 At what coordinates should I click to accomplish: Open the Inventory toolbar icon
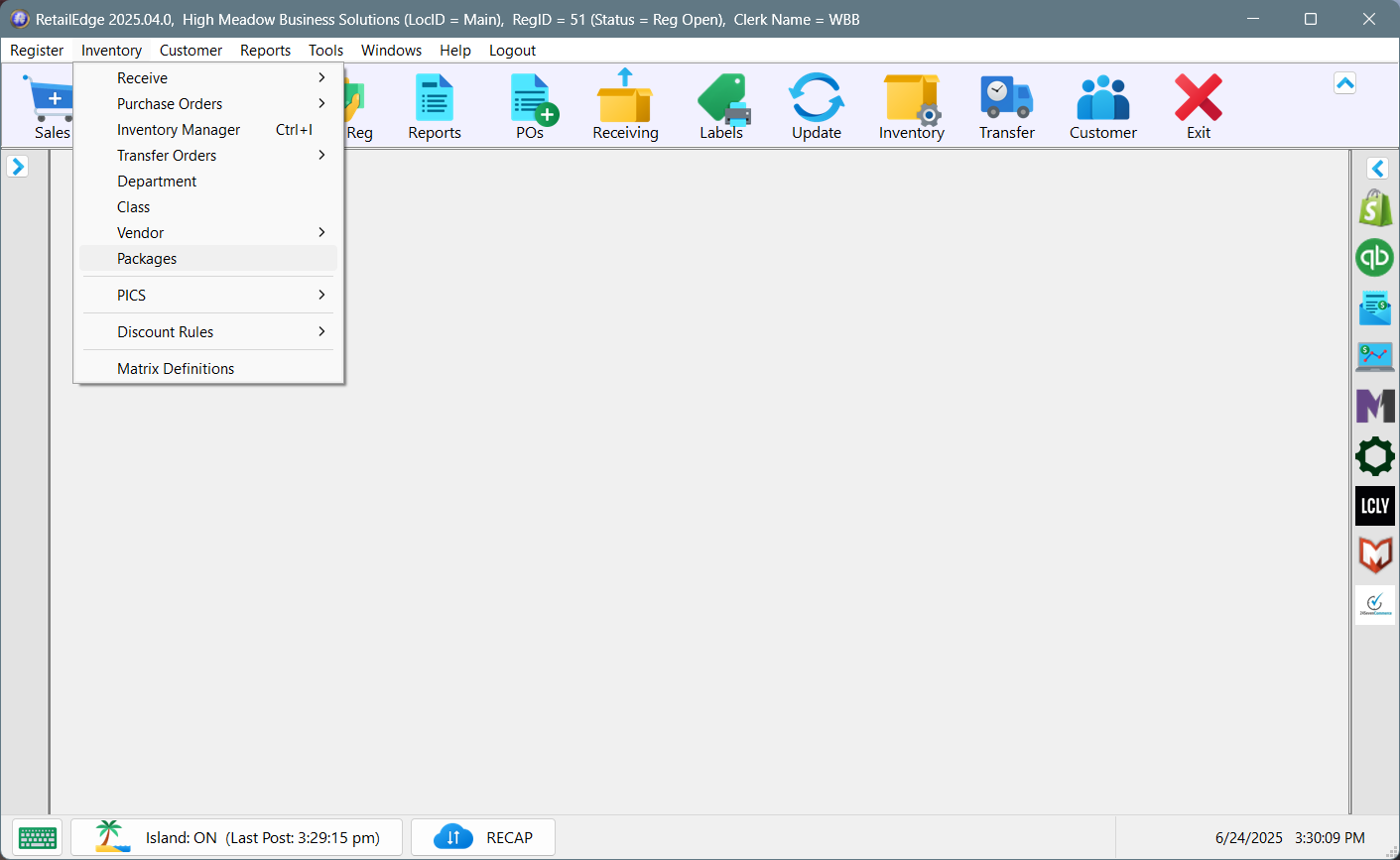tap(912, 106)
